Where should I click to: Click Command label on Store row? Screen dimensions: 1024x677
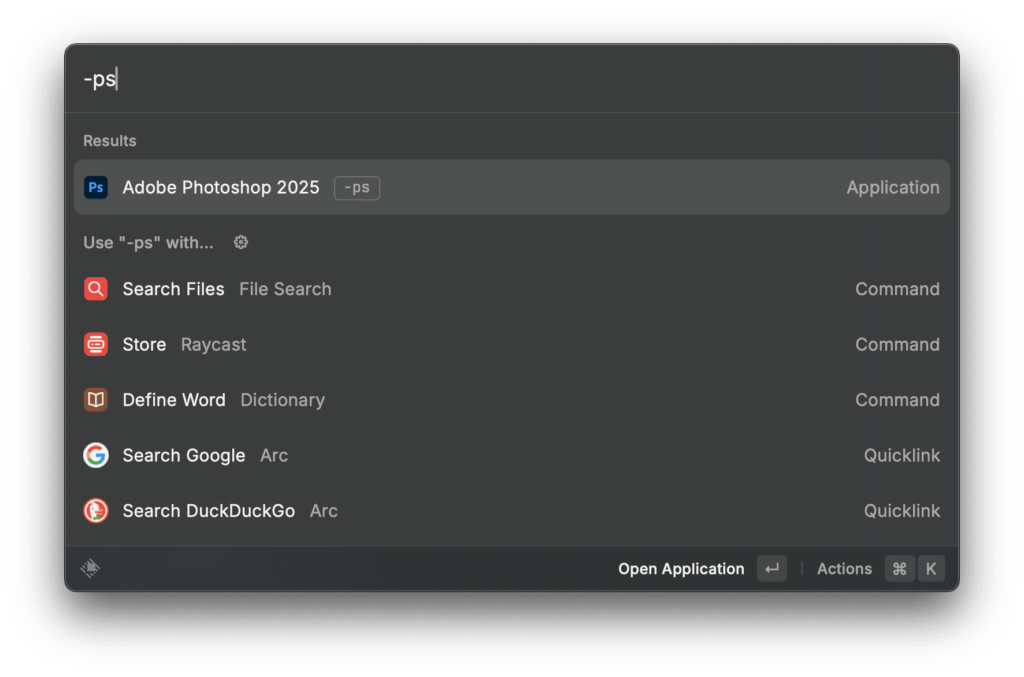coord(897,344)
